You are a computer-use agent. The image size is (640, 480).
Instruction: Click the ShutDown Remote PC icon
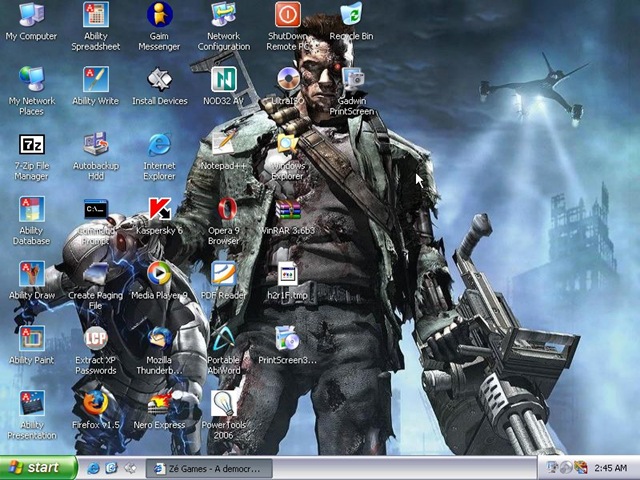pos(288,14)
